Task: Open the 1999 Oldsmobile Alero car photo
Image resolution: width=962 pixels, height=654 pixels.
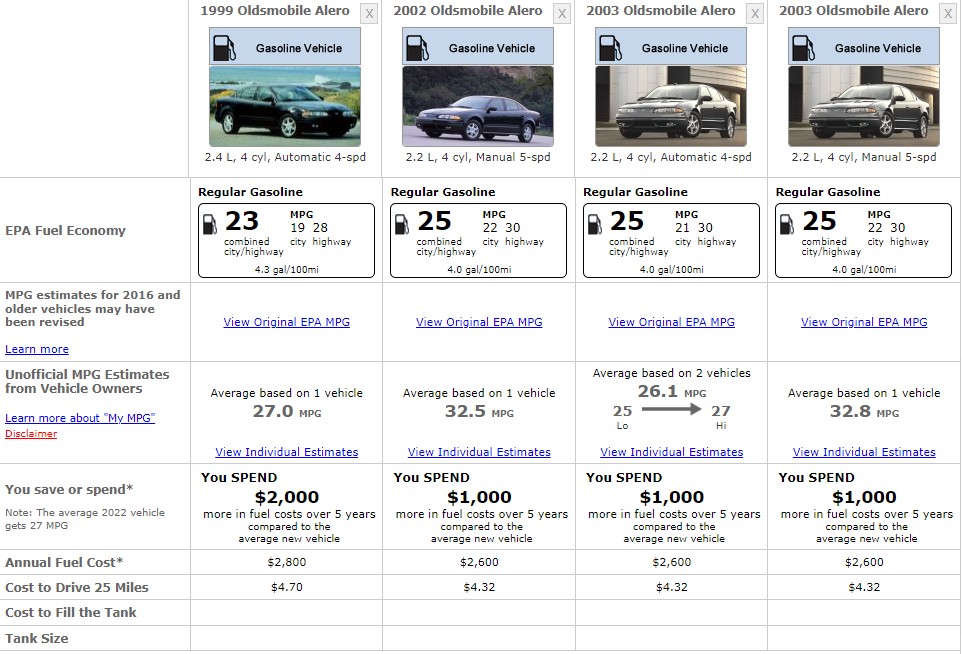Action: pyautogui.click(x=285, y=106)
